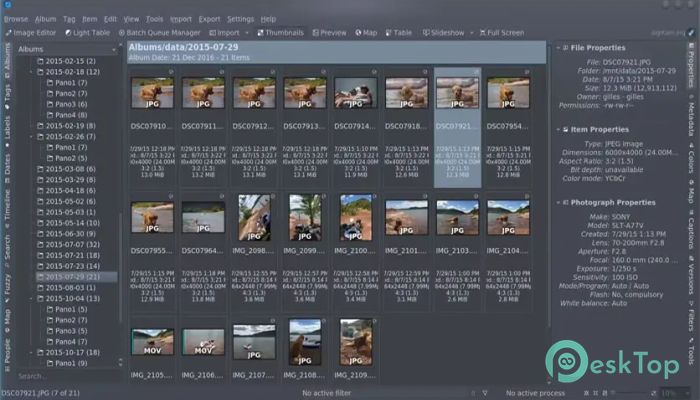Viewport: 700px width, 400px height.
Task: Open the Timeline left sidebar tab
Action: click(8, 208)
